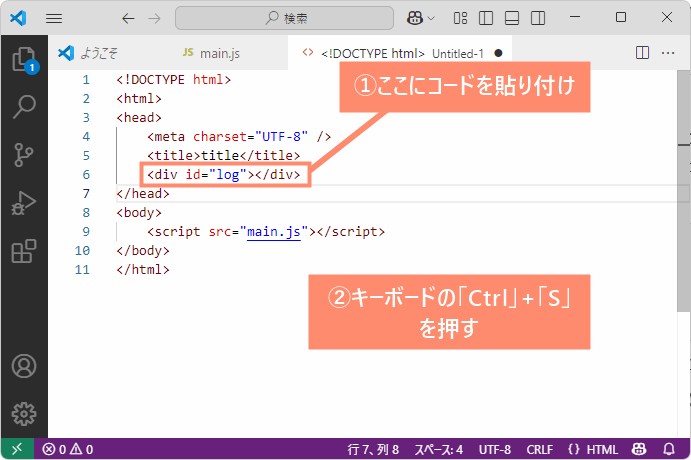The image size is (691, 460).
Task: Open the Search view in activity bar
Action: (x=24, y=106)
